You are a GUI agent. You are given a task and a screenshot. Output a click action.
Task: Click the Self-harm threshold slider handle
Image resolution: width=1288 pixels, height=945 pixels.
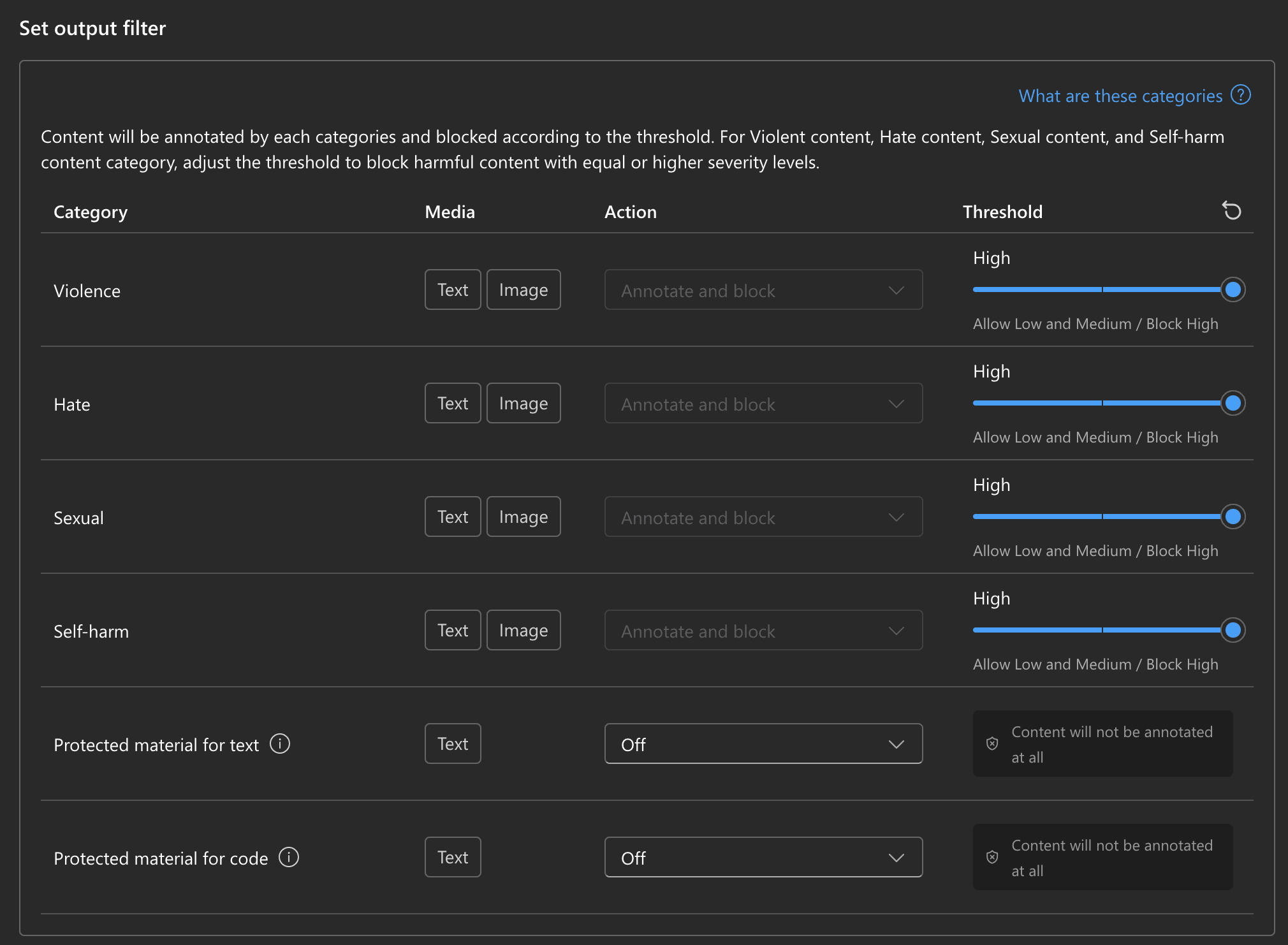pyautogui.click(x=1234, y=630)
